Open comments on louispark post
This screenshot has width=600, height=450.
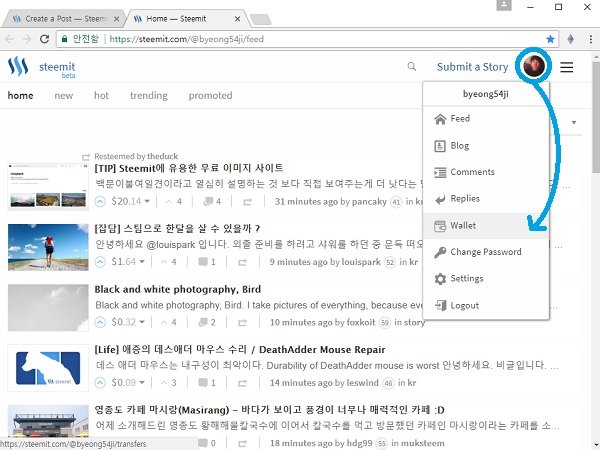(207, 262)
